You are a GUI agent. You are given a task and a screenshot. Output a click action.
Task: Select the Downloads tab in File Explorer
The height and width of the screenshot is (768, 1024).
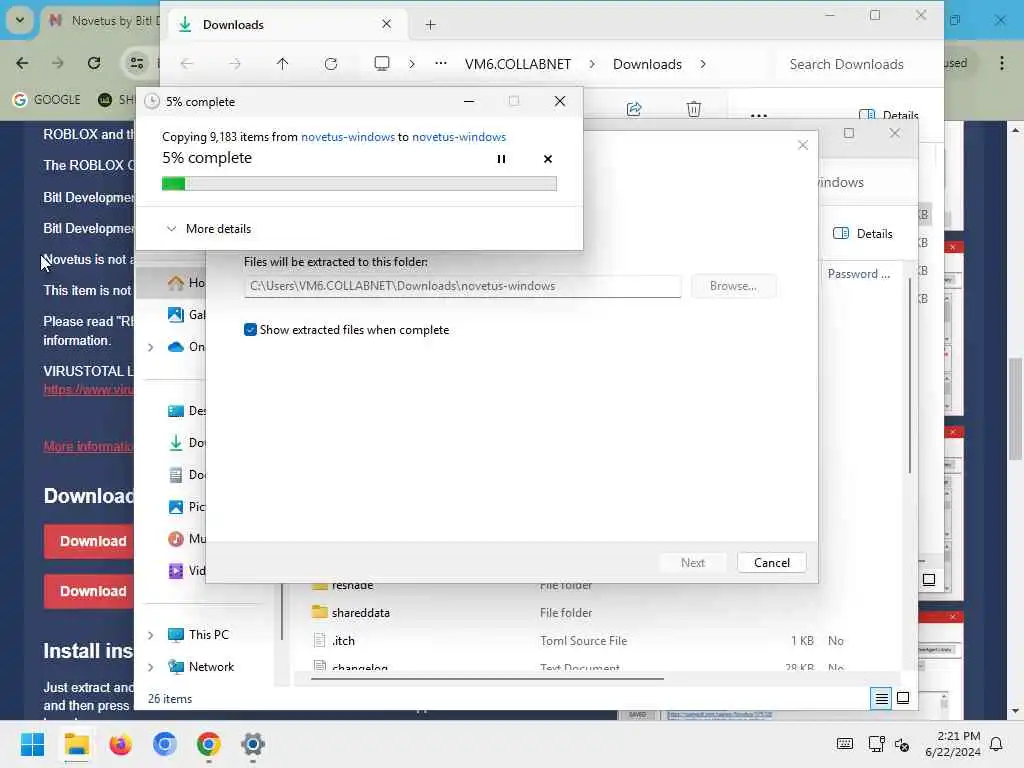tap(287, 25)
